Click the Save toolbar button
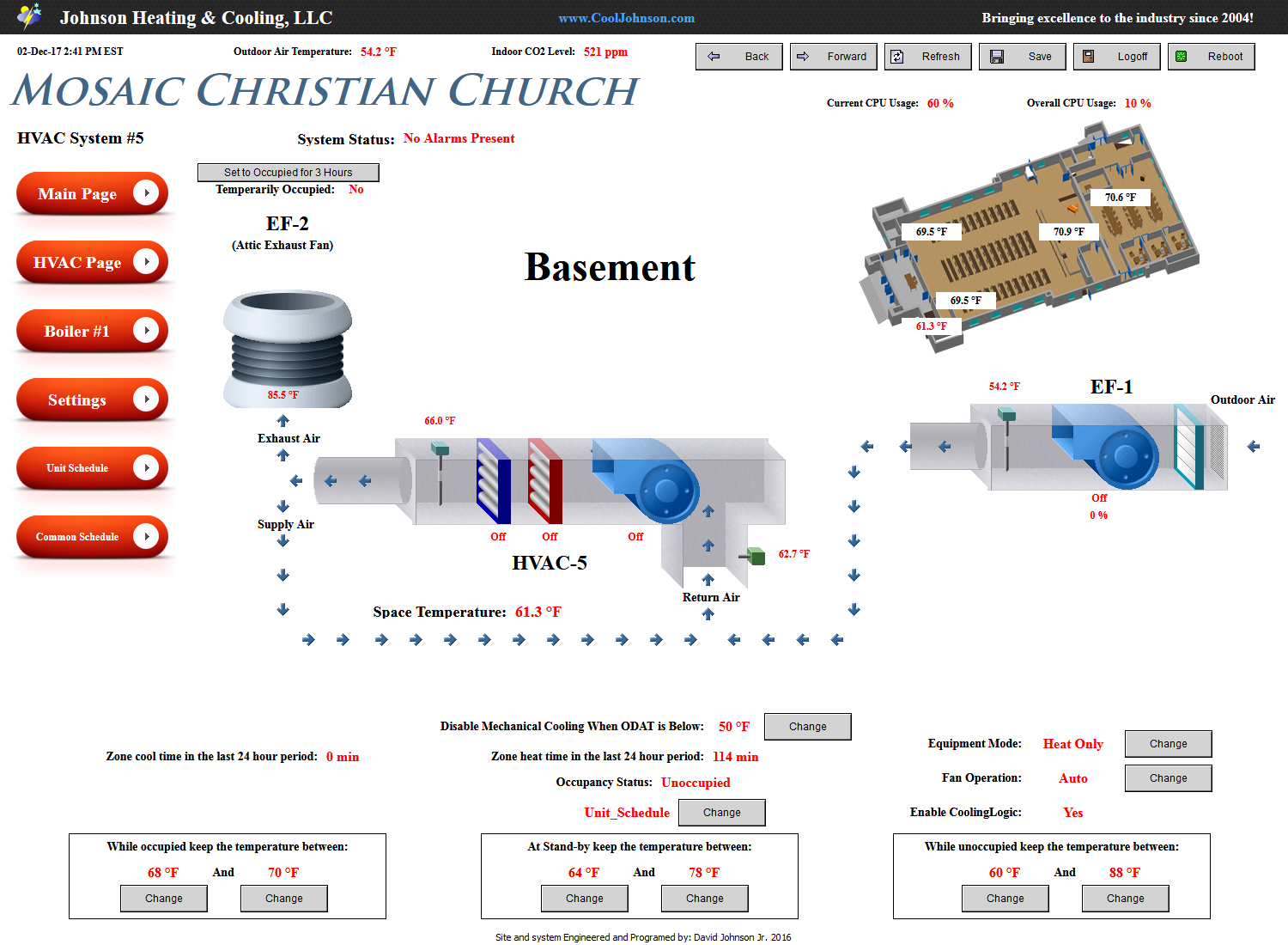Screen dimensions: 1288x945 click(x=1022, y=57)
